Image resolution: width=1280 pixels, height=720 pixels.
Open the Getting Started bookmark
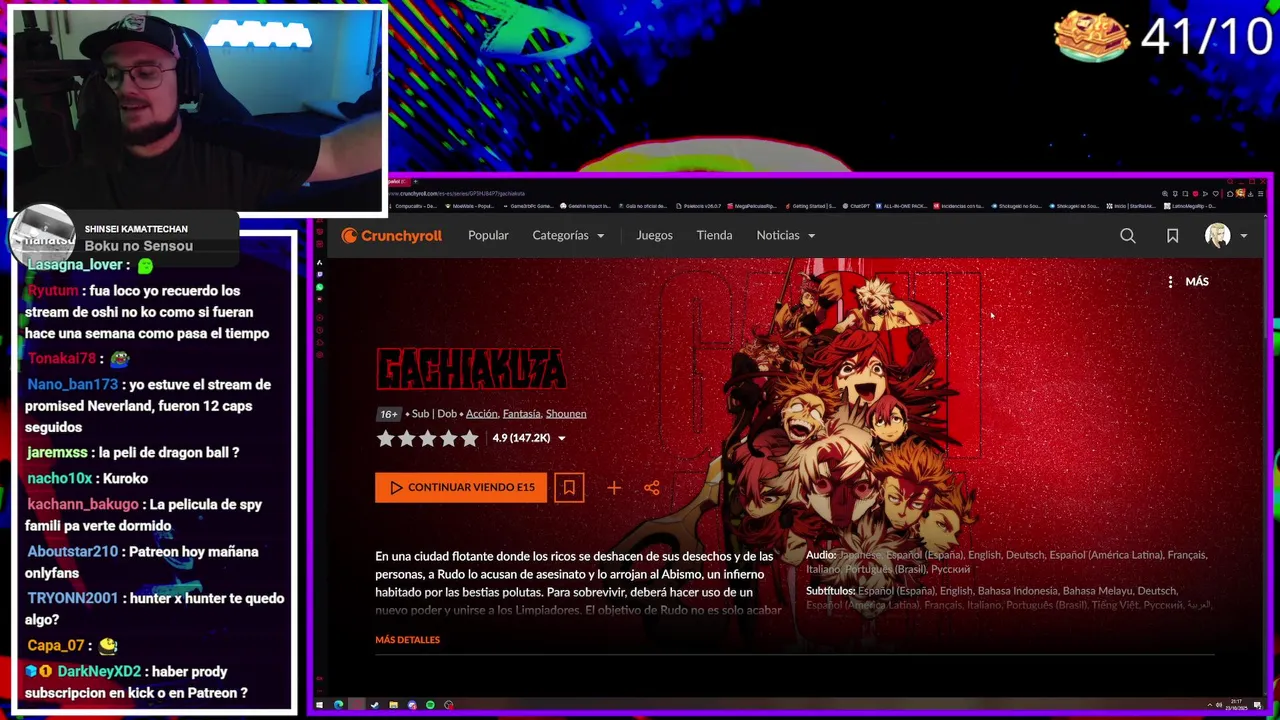point(811,206)
